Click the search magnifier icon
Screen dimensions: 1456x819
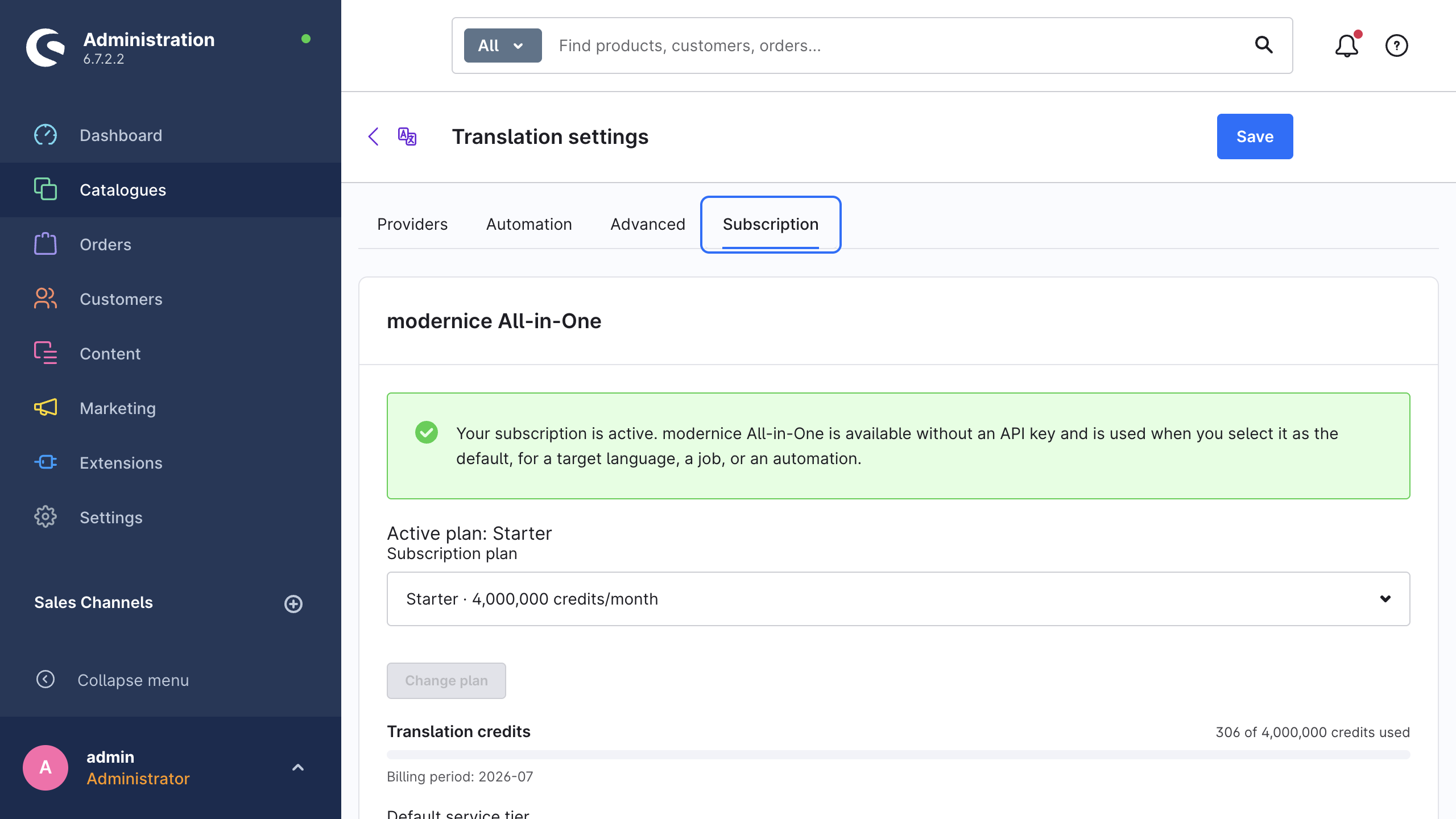coord(1264,45)
